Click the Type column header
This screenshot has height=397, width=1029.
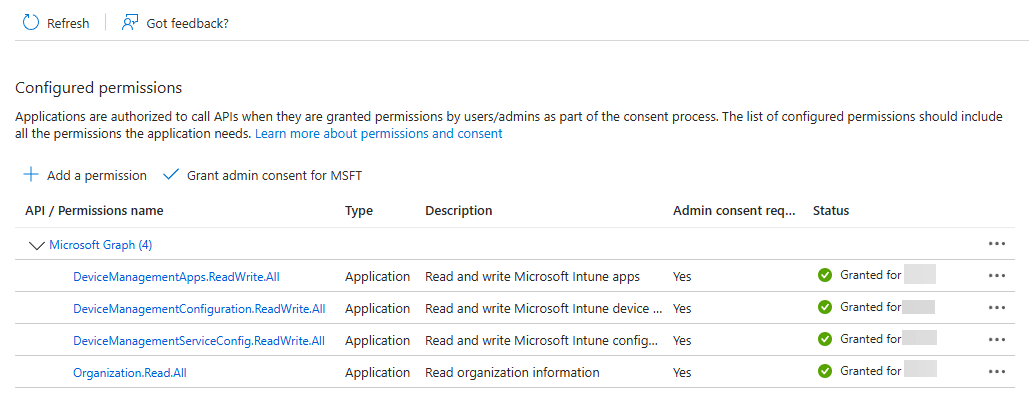[x=359, y=211]
